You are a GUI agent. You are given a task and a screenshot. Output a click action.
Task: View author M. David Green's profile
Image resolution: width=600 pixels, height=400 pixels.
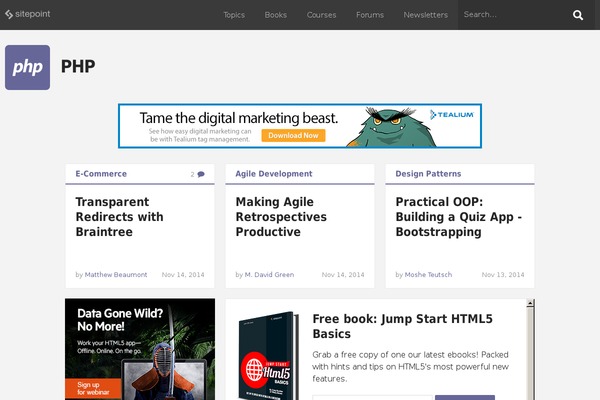(x=269, y=274)
